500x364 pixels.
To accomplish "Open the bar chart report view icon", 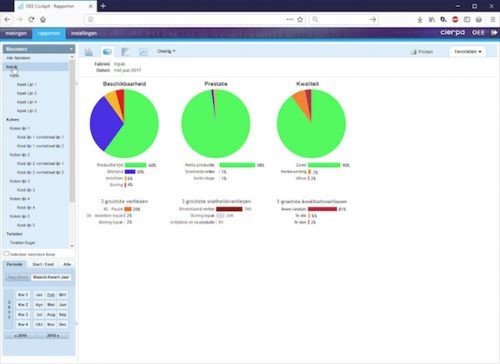I will coord(89,52).
